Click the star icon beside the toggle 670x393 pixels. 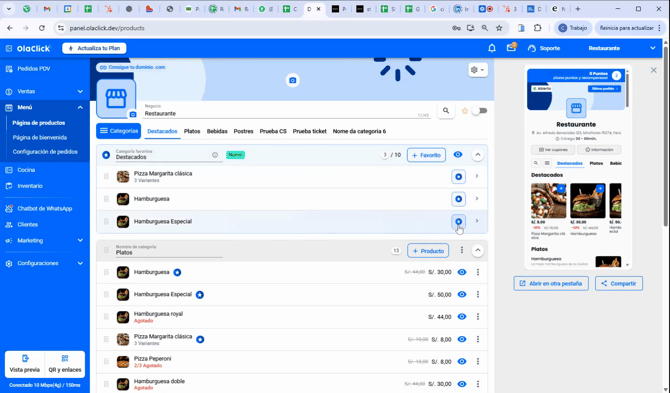click(x=465, y=111)
